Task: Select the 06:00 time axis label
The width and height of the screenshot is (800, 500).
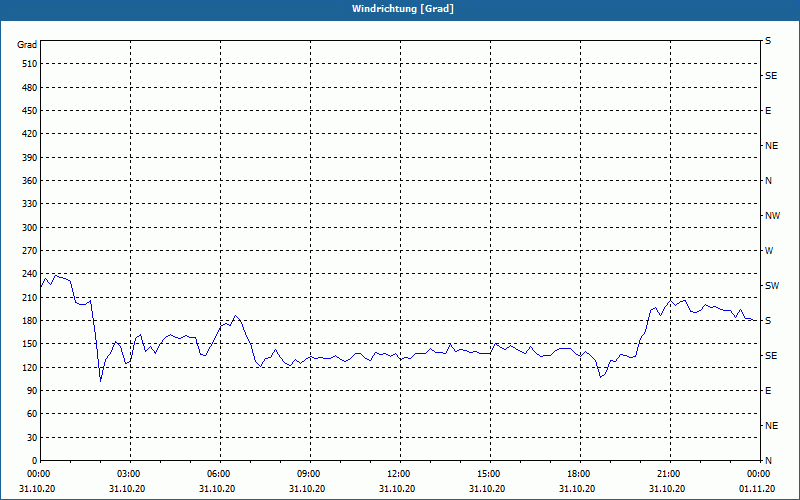Action: point(220,474)
